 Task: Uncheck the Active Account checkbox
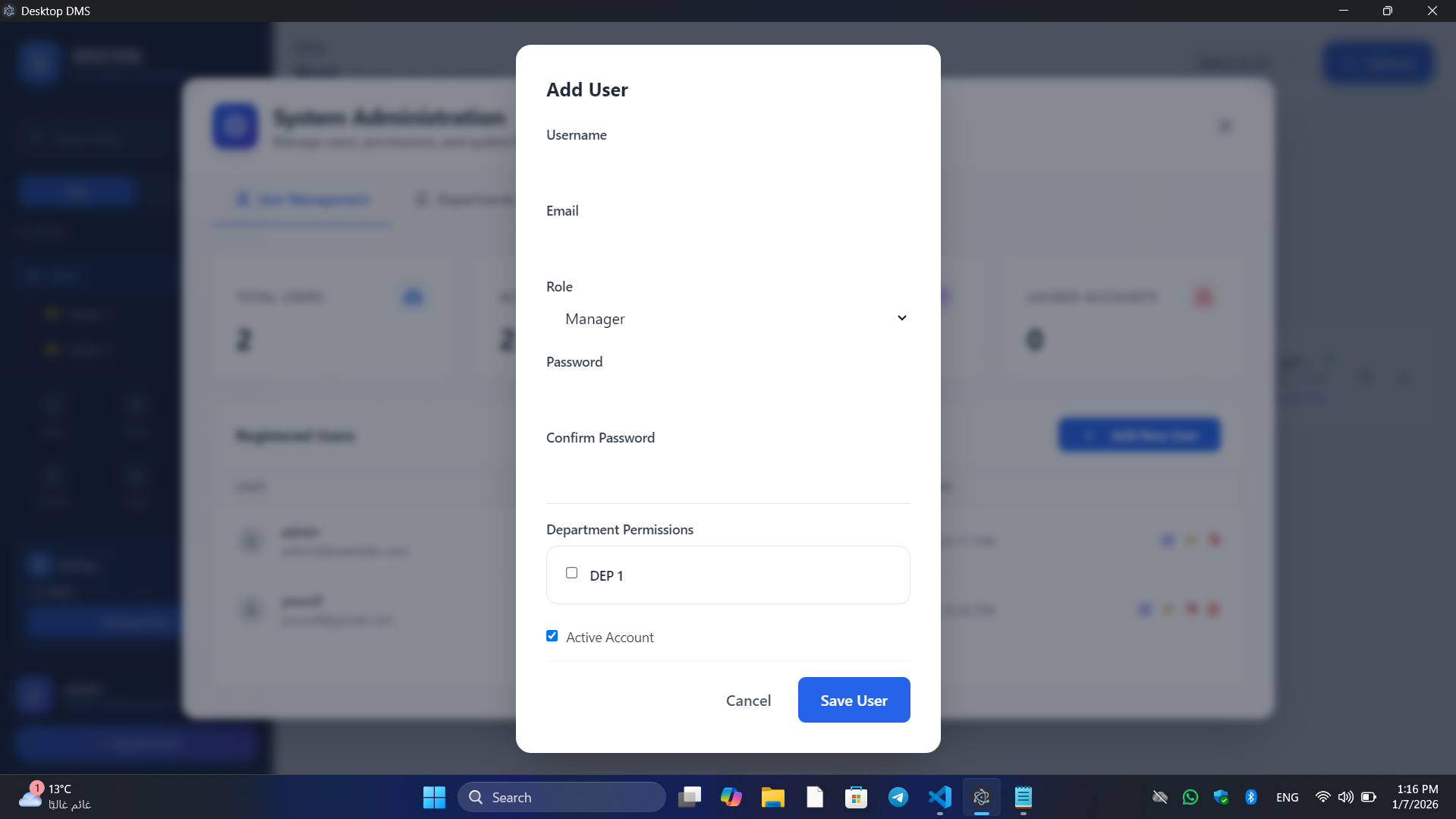(552, 636)
